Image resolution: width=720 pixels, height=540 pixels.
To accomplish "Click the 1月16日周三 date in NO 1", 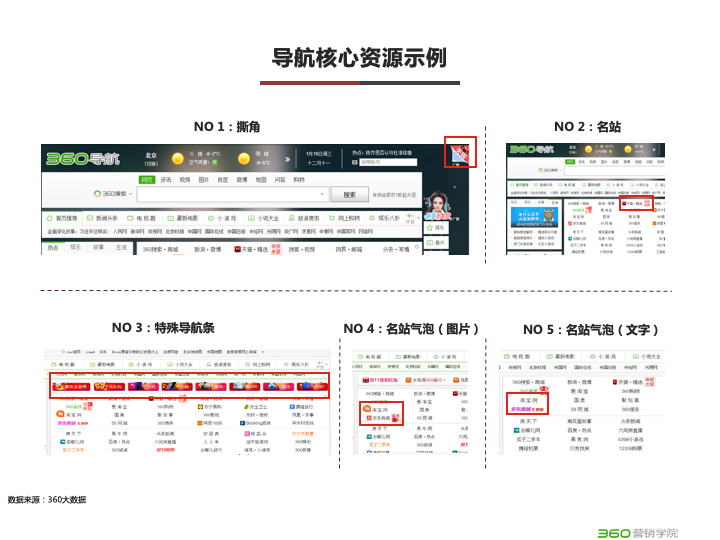I will coord(319,154).
